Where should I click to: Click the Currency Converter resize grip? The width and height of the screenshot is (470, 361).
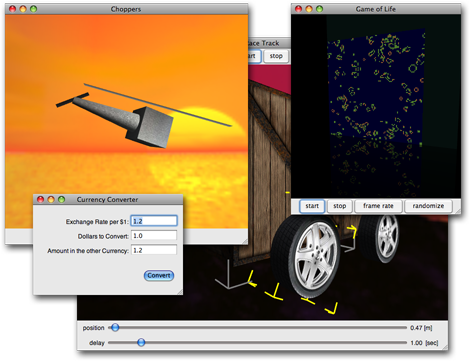[179, 291]
